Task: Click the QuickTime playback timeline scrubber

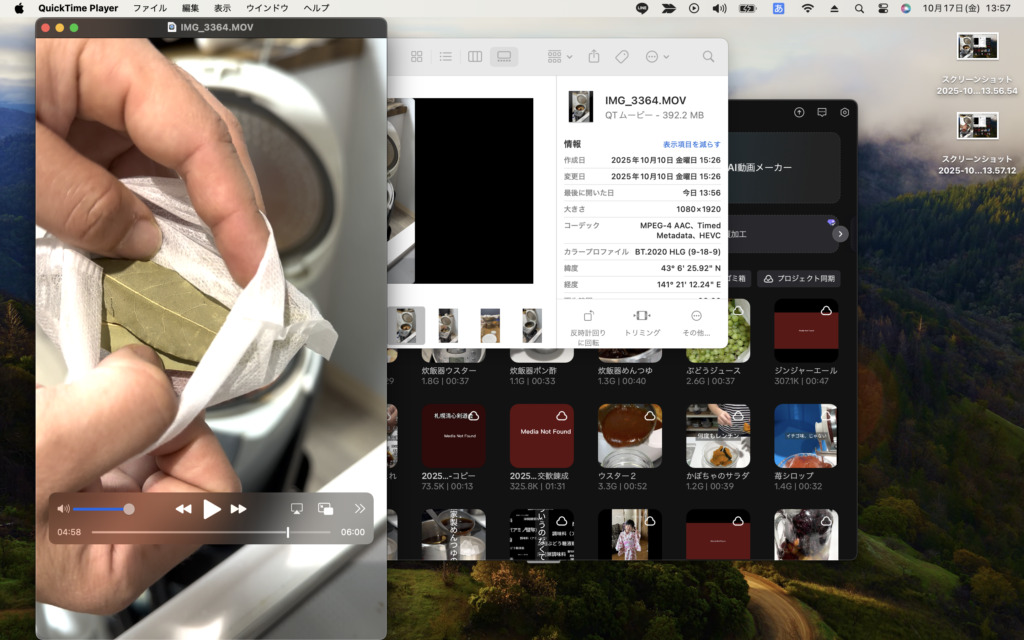Action: point(288,532)
